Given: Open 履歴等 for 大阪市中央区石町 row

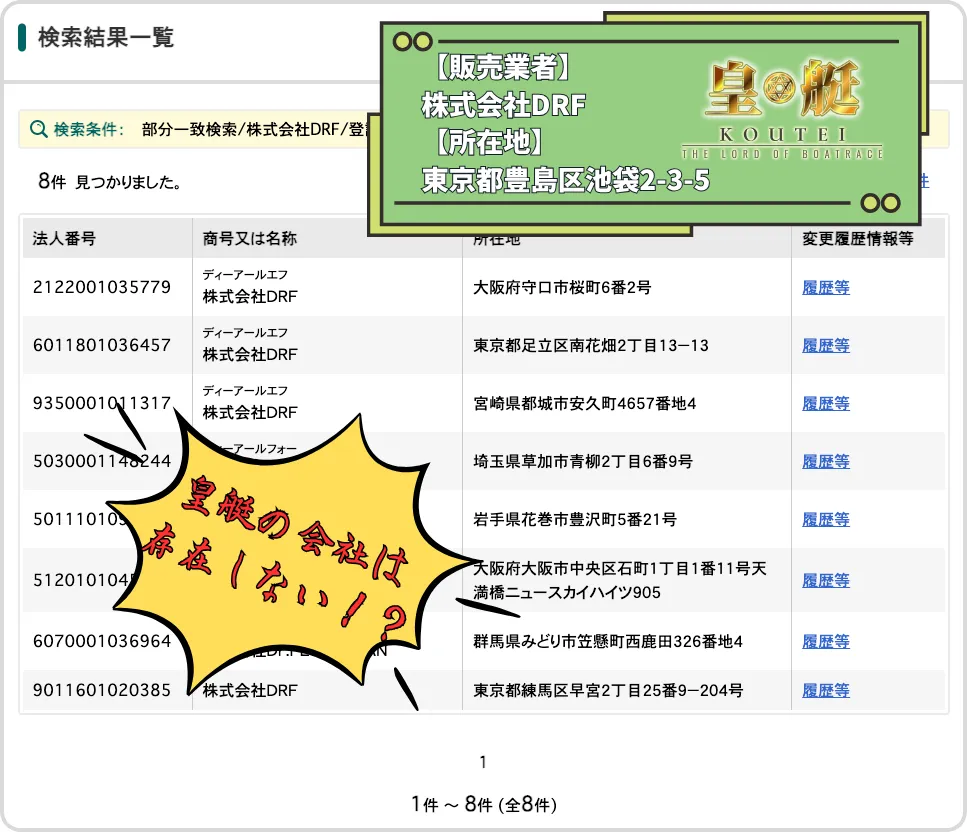Looking at the screenshot, I should tap(825, 581).
